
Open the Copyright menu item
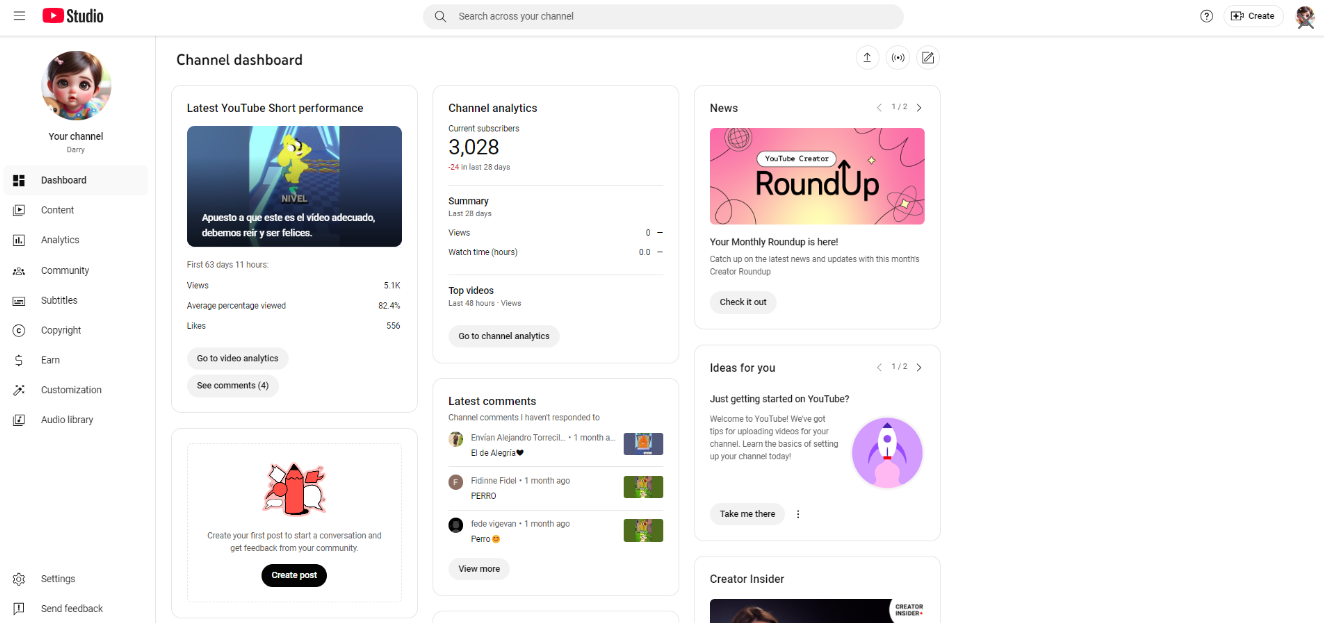click(76, 330)
